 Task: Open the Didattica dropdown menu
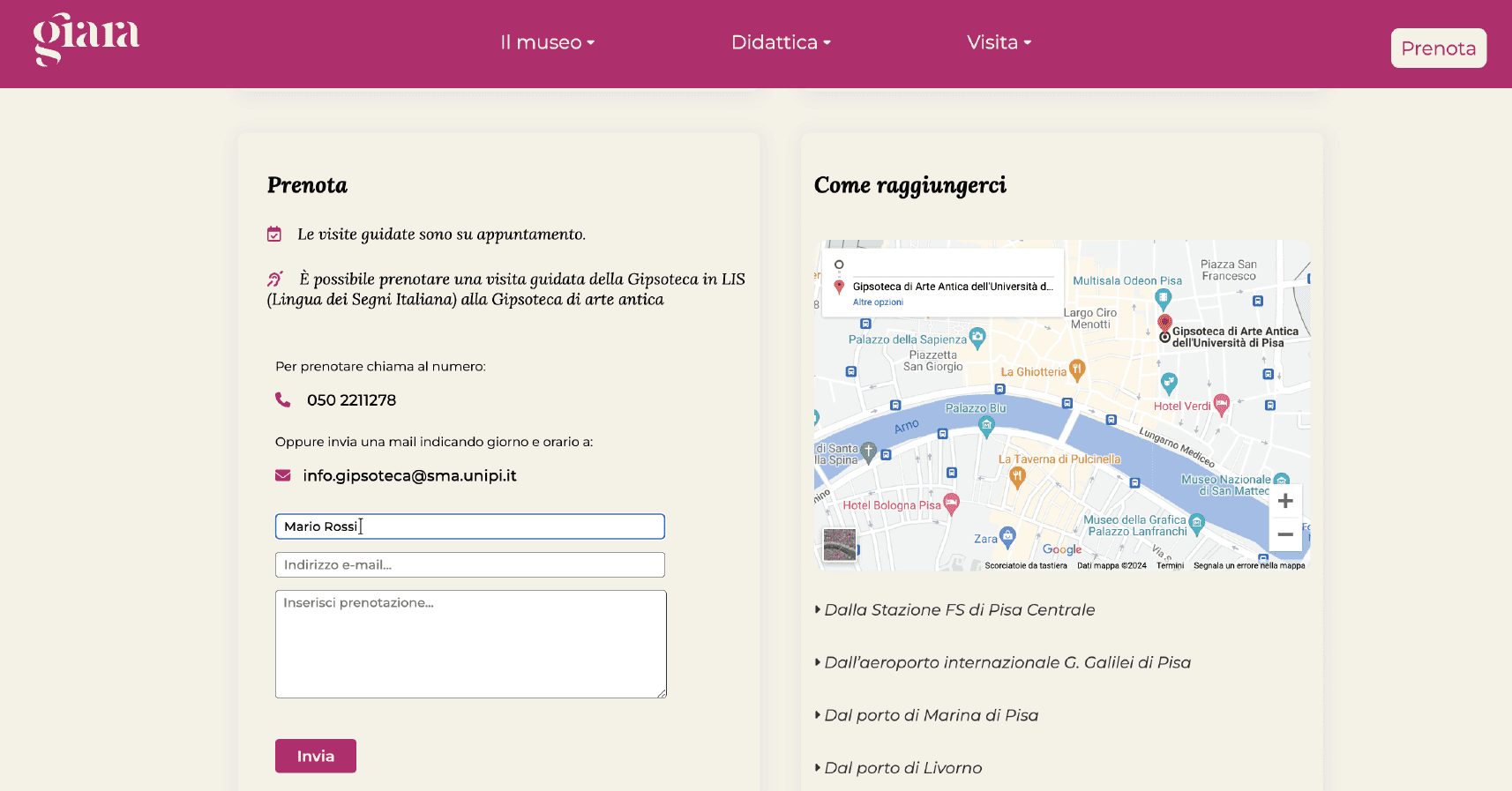pyautogui.click(x=781, y=42)
